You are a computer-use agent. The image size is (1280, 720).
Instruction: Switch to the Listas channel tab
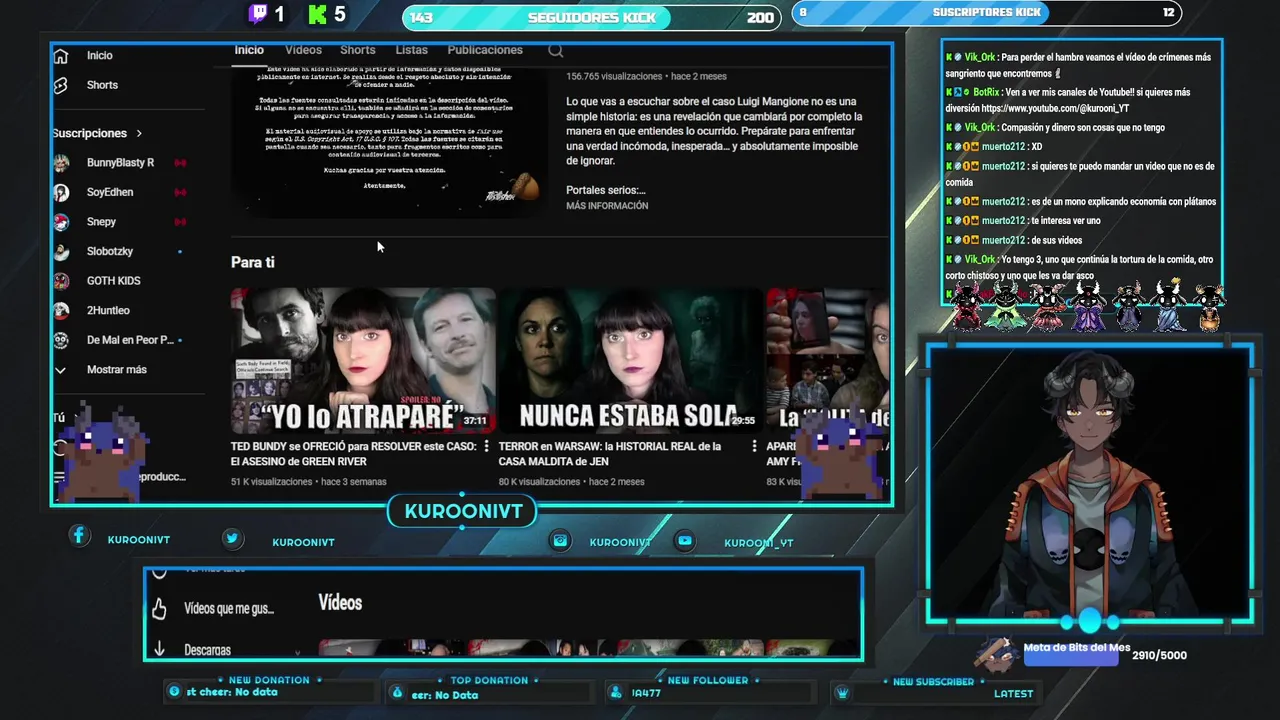411,50
